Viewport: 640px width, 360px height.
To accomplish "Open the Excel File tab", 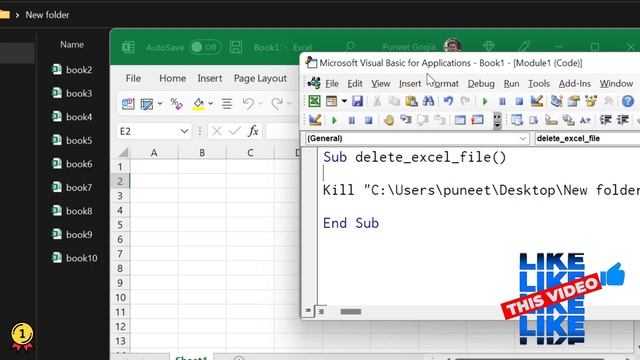I will pos(133,78).
